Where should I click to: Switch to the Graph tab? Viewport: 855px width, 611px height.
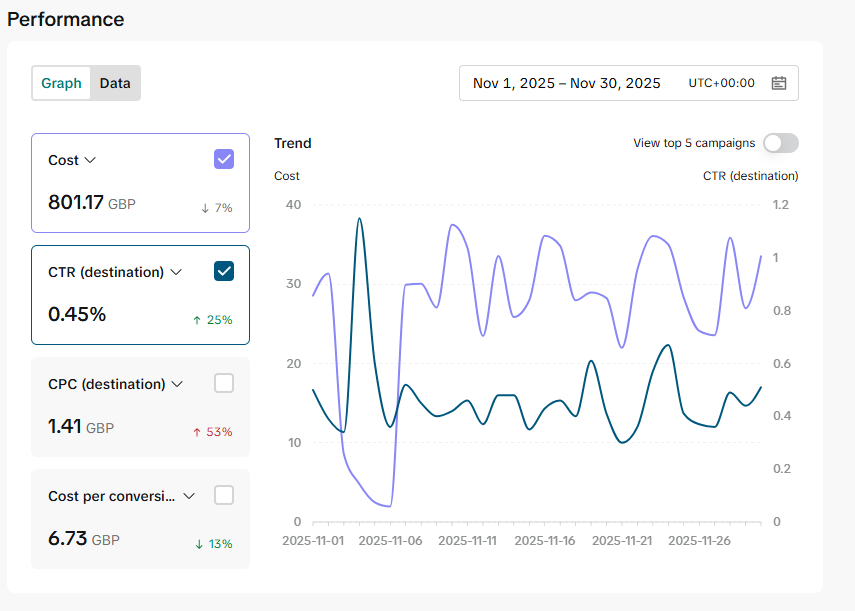click(x=61, y=83)
